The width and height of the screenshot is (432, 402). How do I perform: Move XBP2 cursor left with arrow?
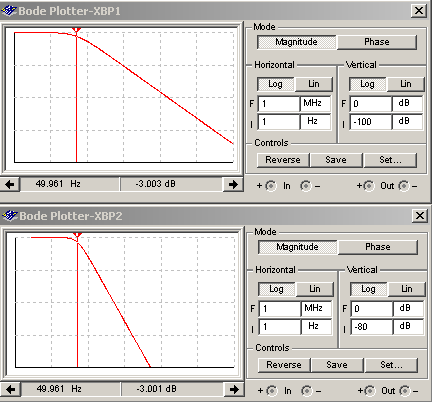pos(11,389)
